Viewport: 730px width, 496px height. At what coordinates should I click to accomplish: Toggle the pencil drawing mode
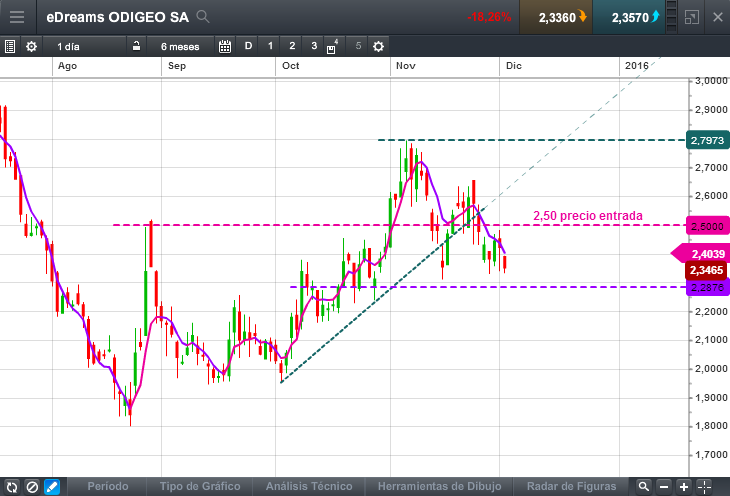click(x=52, y=487)
